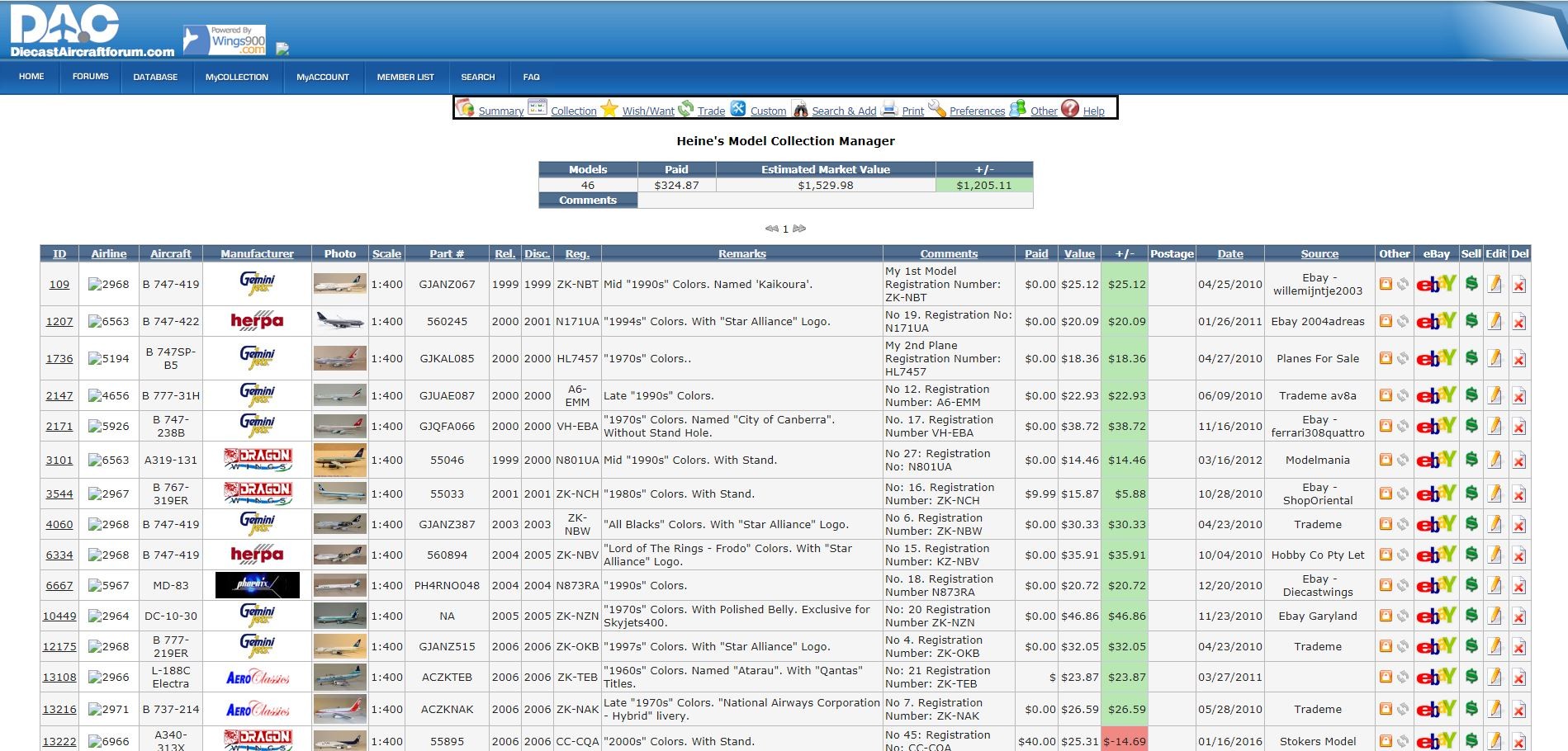Delete model 109 with the red X icon
The image size is (1568, 751).
(1519, 284)
